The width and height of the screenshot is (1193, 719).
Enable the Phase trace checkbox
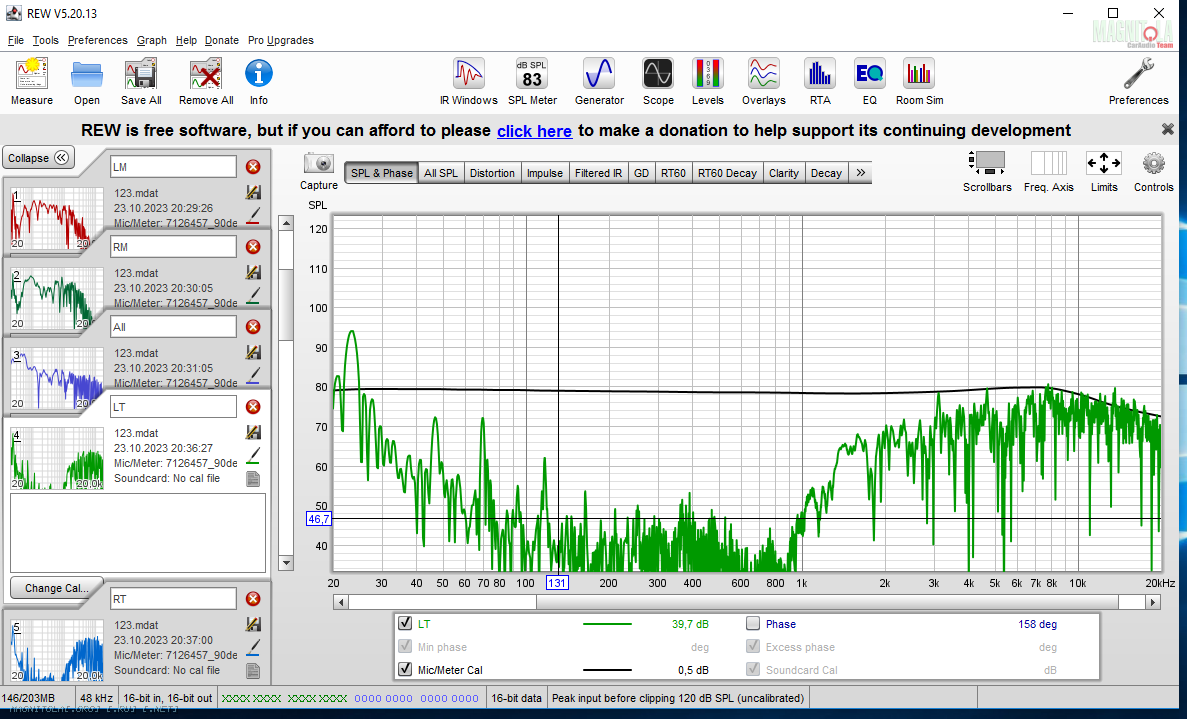click(753, 623)
